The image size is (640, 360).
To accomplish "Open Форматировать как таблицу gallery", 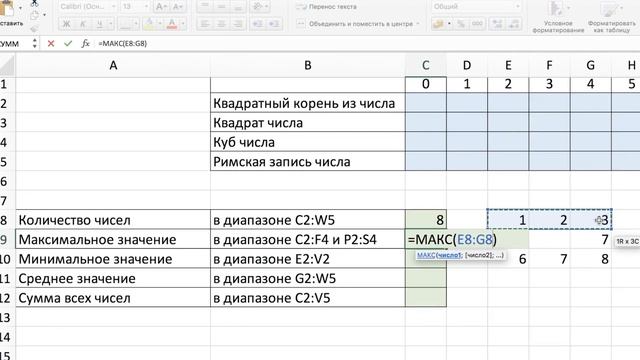I will tap(611, 17).
